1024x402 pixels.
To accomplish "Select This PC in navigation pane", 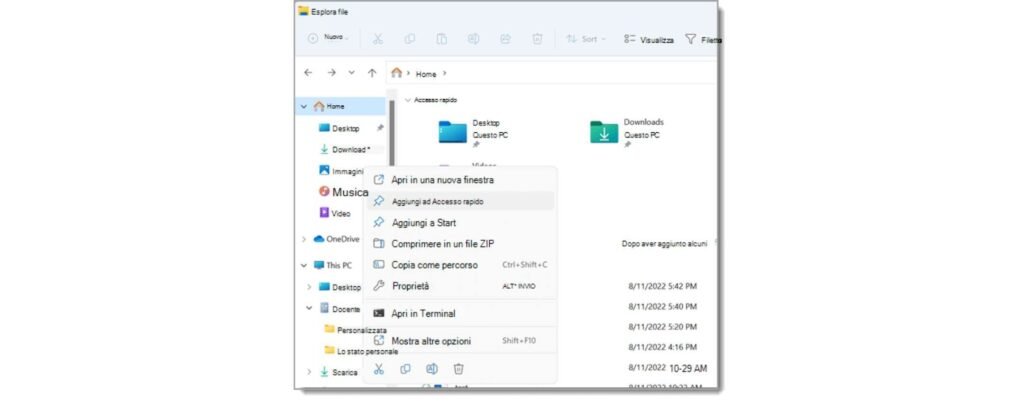I will 332,265.
